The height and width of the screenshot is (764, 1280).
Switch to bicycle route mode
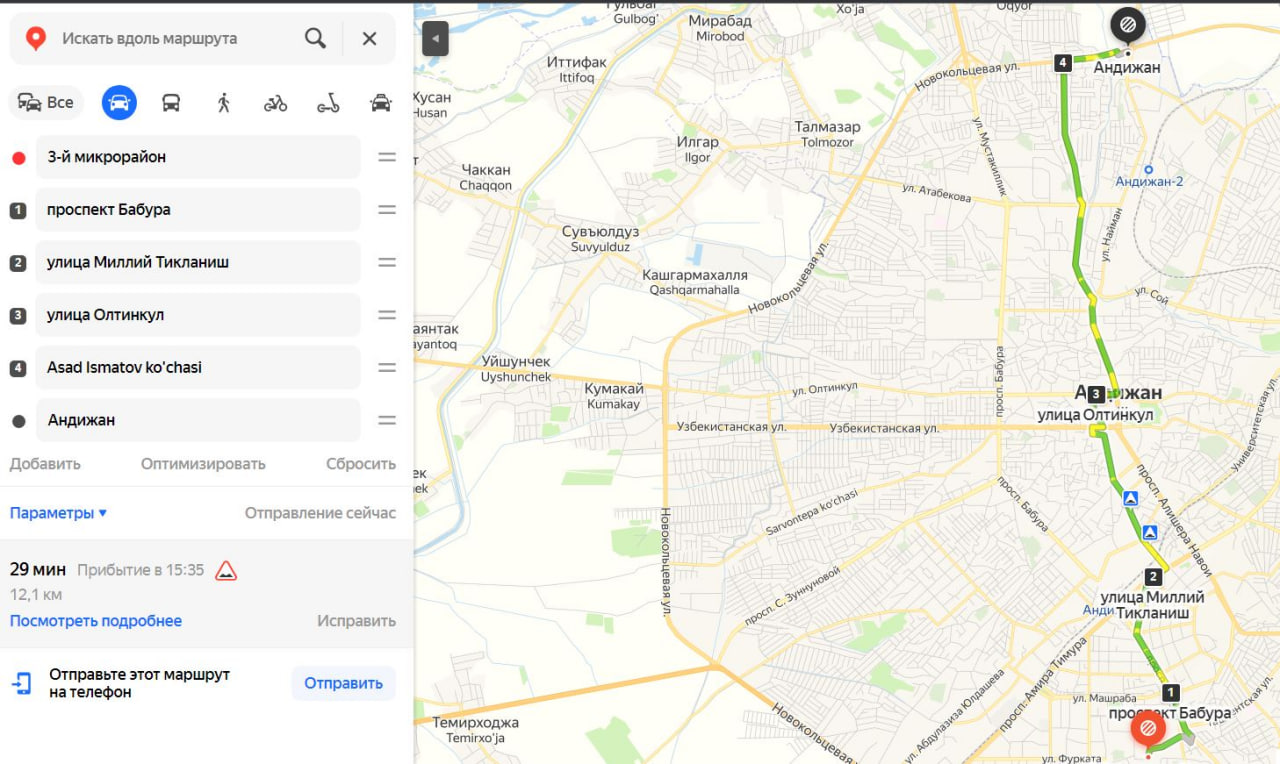(x=276, y=102)
